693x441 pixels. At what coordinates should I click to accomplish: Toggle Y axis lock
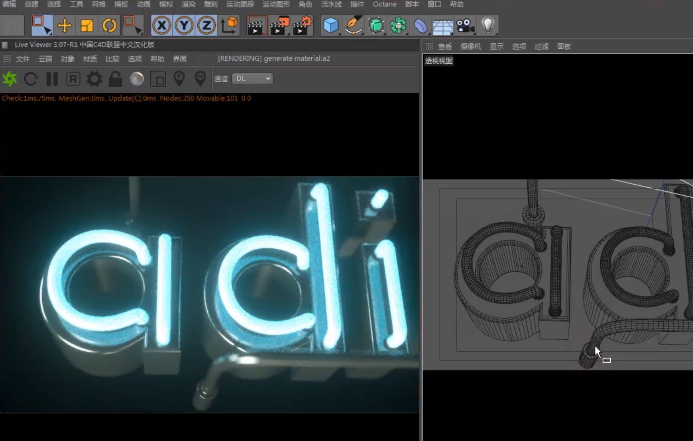click(x=184, y=25)
